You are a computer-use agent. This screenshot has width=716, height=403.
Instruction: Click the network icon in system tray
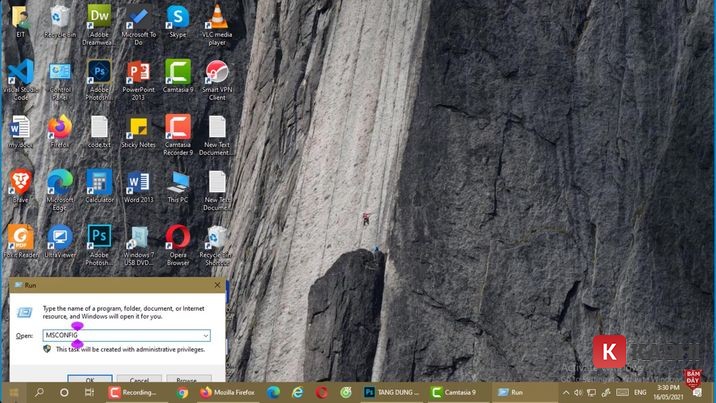[x=591, y=393]
